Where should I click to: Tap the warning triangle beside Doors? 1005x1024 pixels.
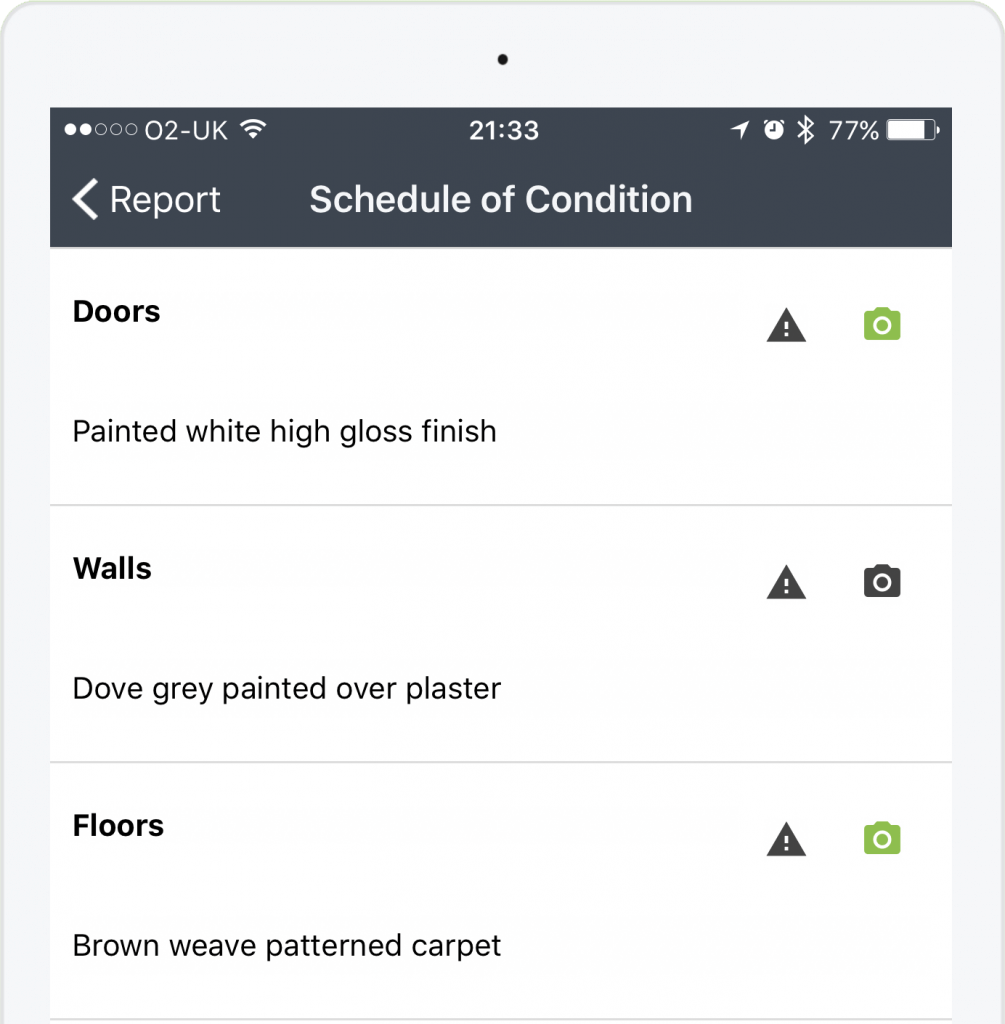(786, 325)
